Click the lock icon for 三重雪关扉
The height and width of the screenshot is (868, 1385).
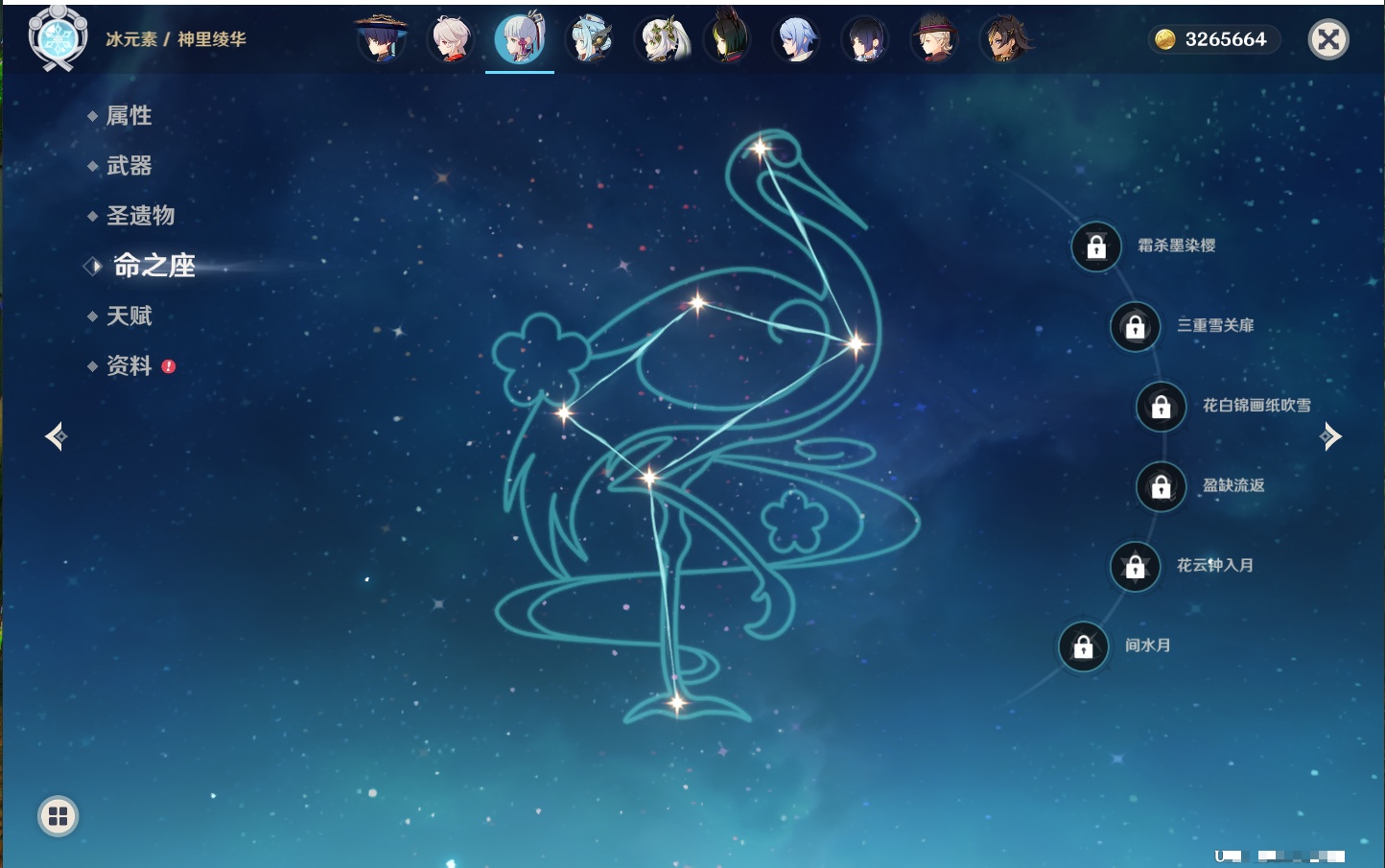point(1135,326)
